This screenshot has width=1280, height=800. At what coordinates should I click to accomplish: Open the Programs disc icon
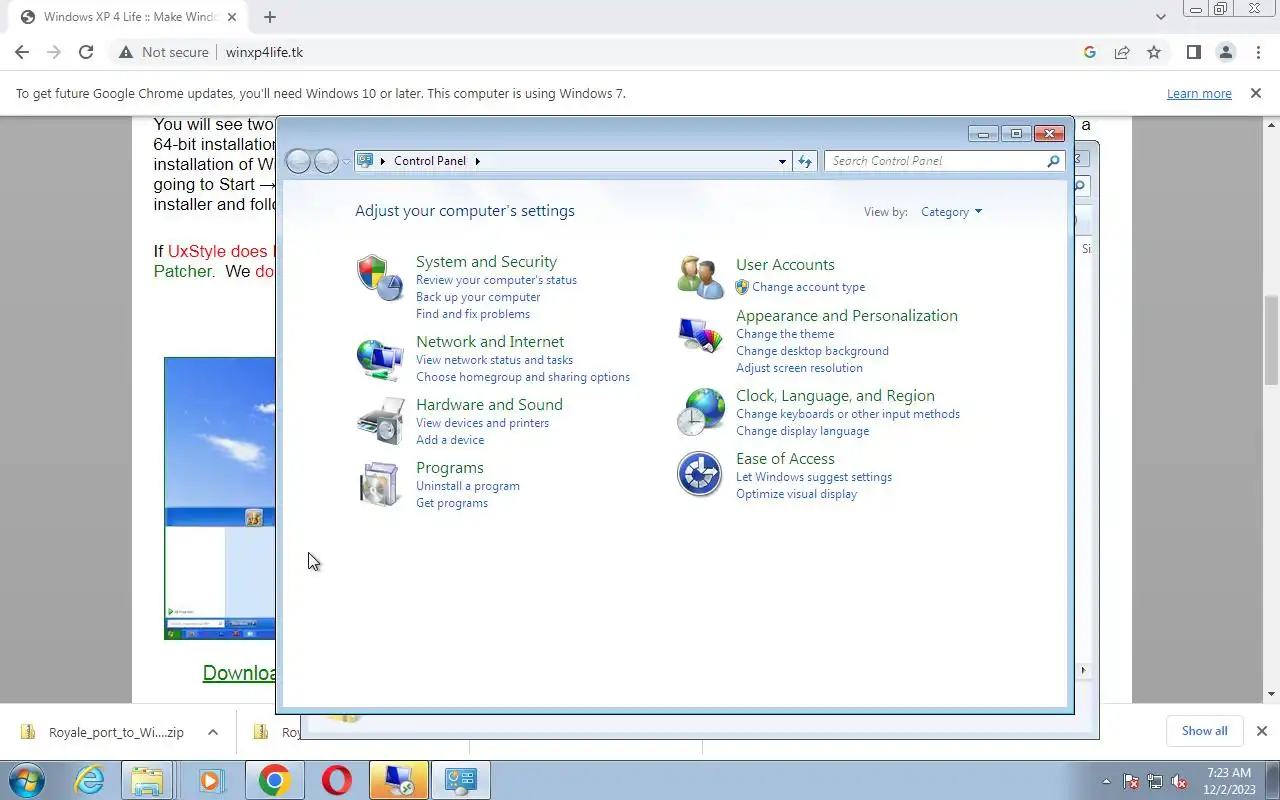coord(380,484)
